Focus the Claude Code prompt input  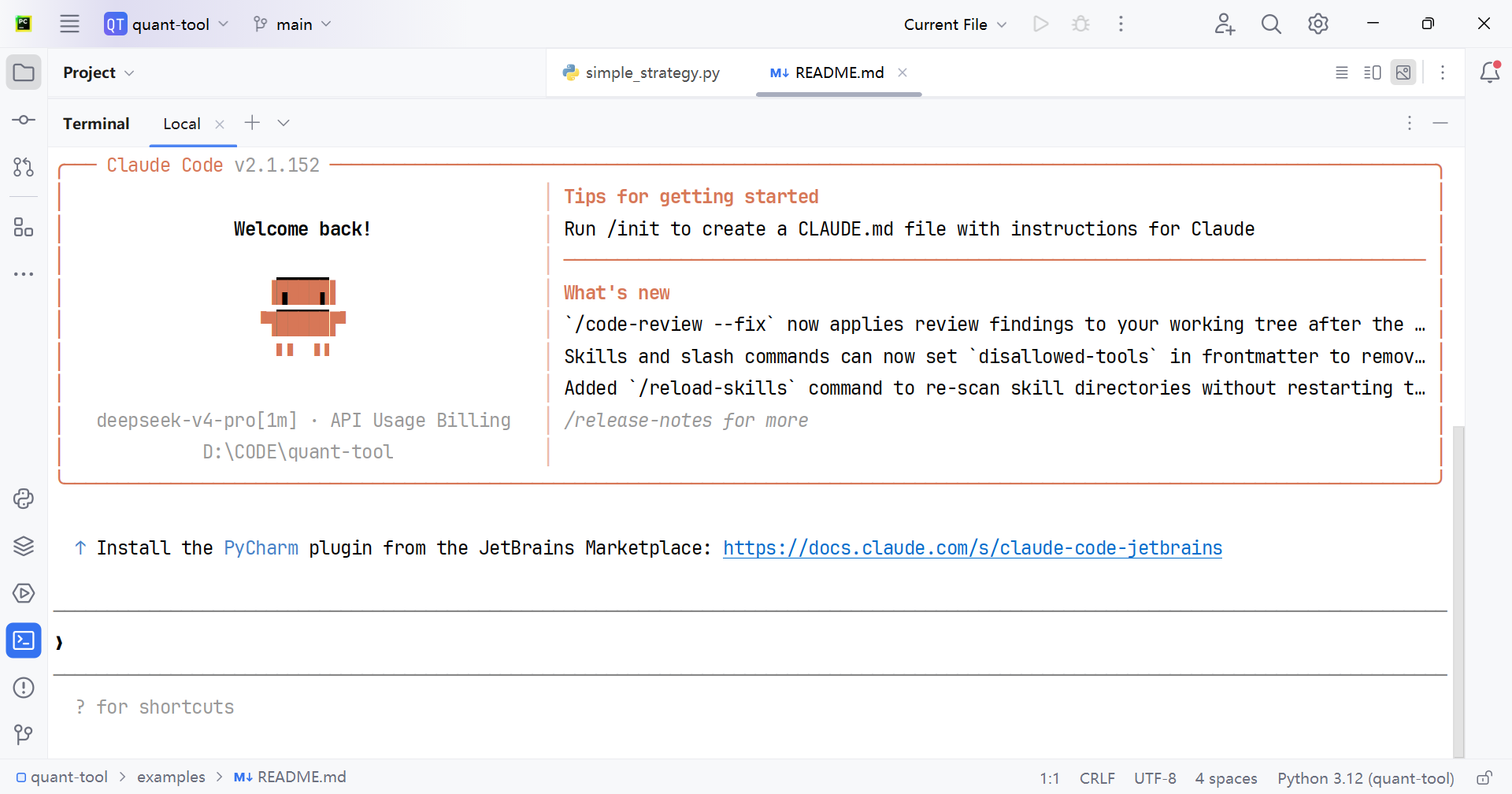750,643
